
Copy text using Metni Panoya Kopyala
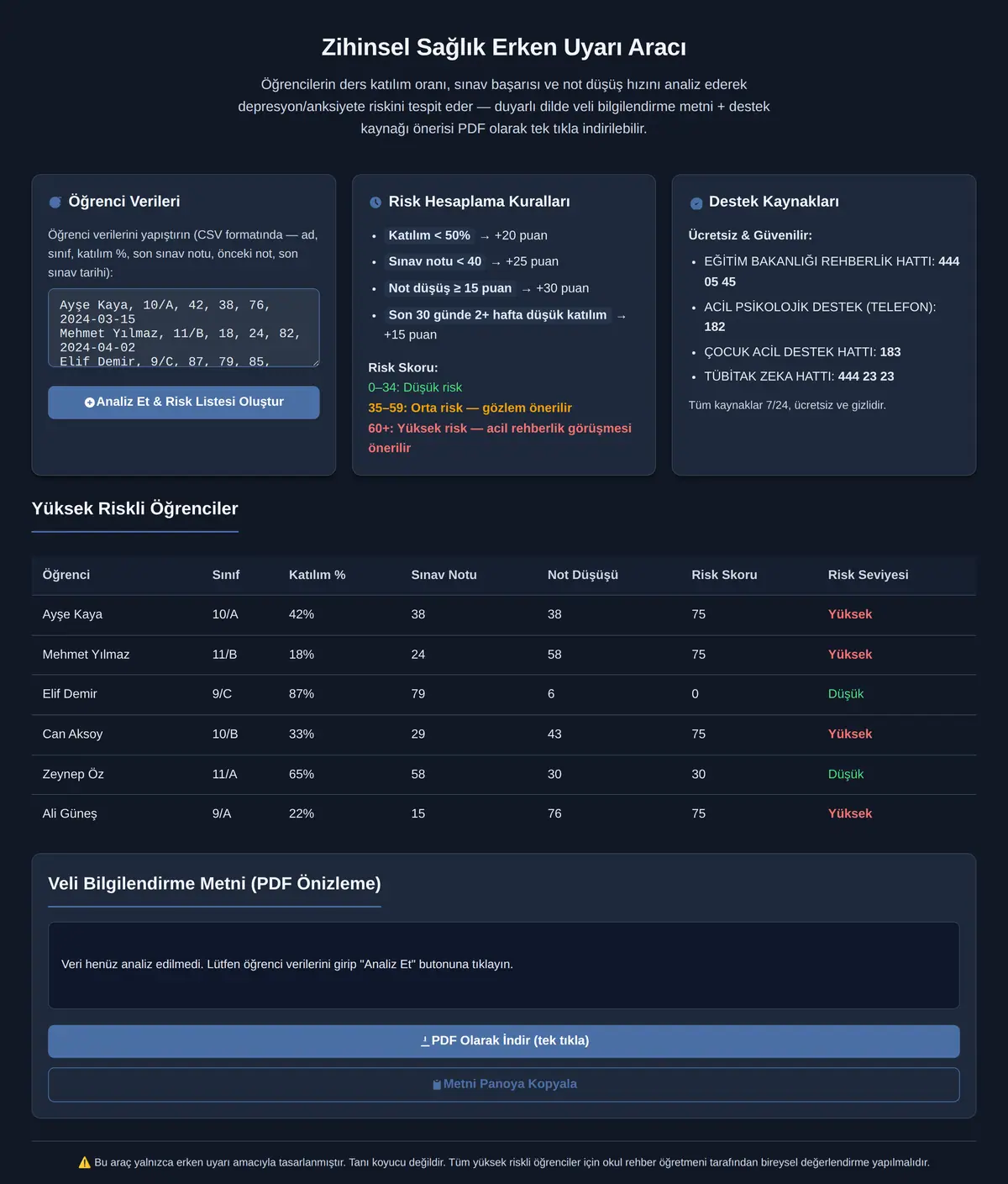pyautogui.click(x=504, y=1085)
